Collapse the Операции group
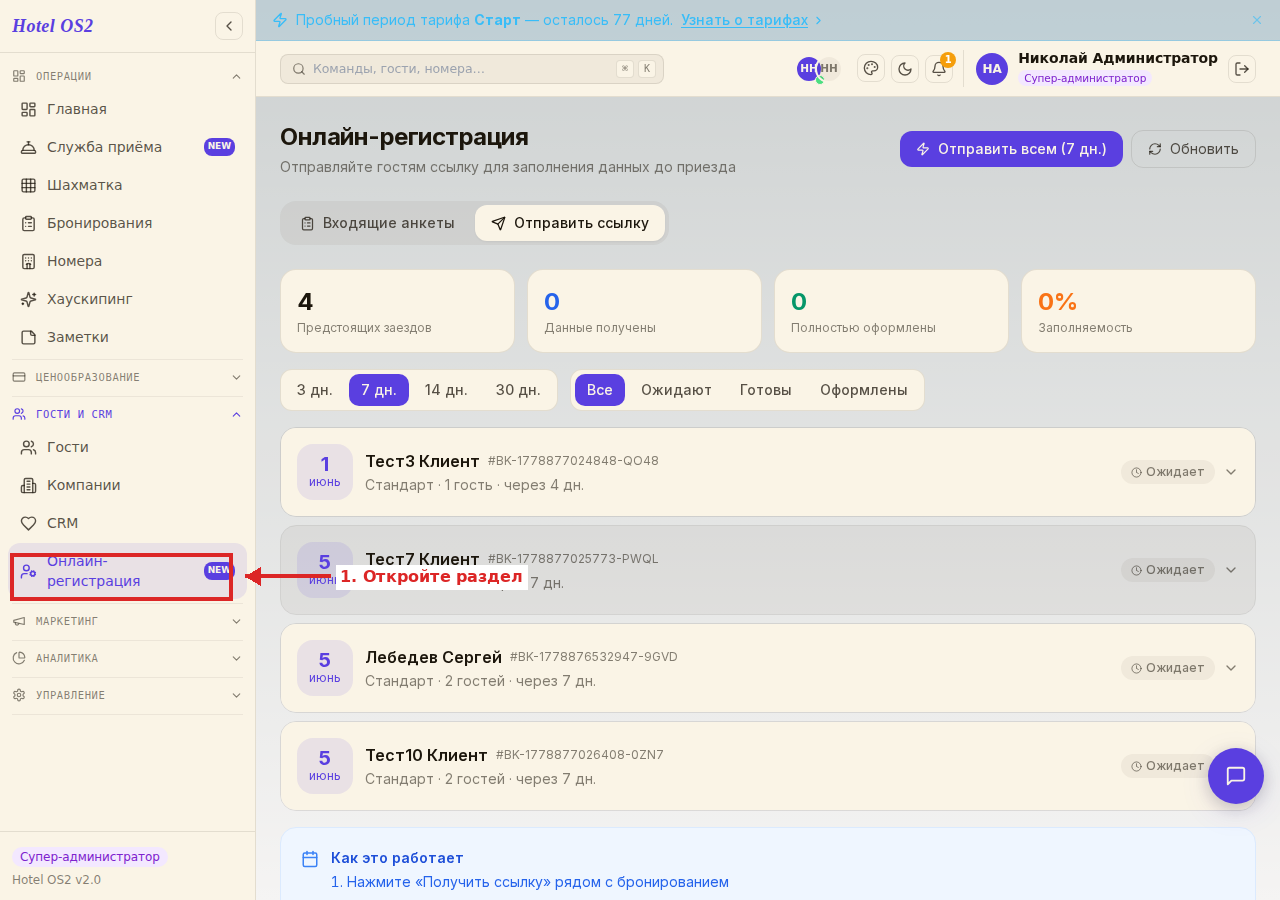The width and height of the screenshot is (1280, 900). click(x=127, y=76)
